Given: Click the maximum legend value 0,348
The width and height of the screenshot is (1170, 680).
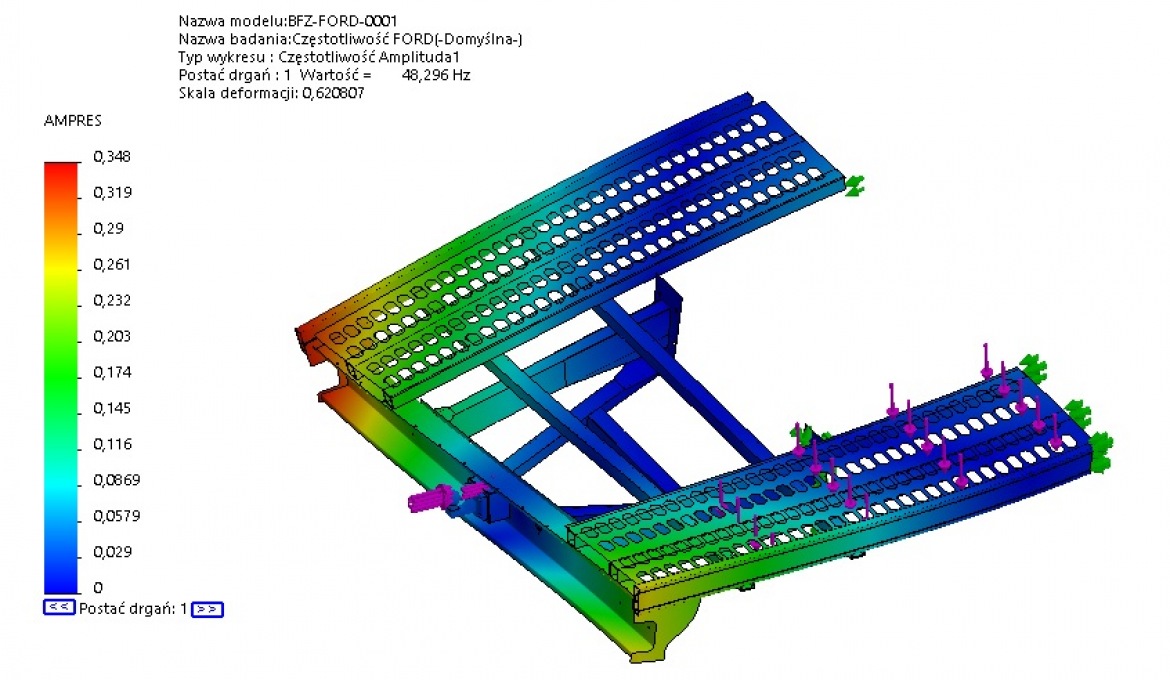Looking at the screenshot, I should (112, 157).
